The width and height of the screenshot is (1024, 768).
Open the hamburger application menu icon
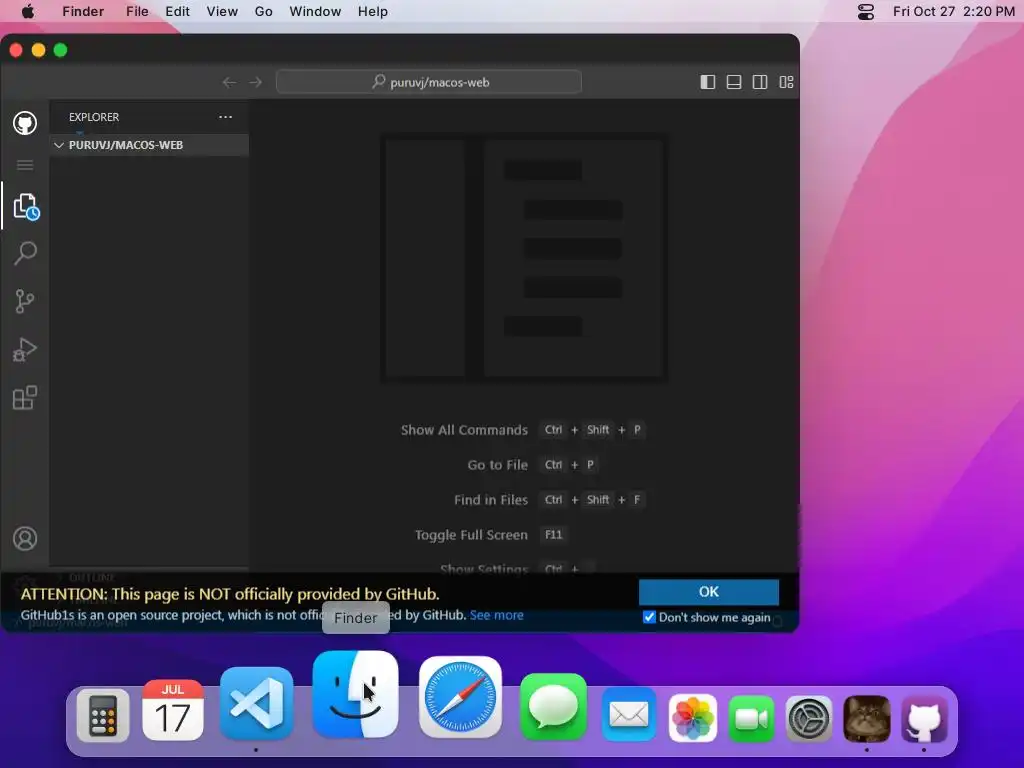point(25,165)
